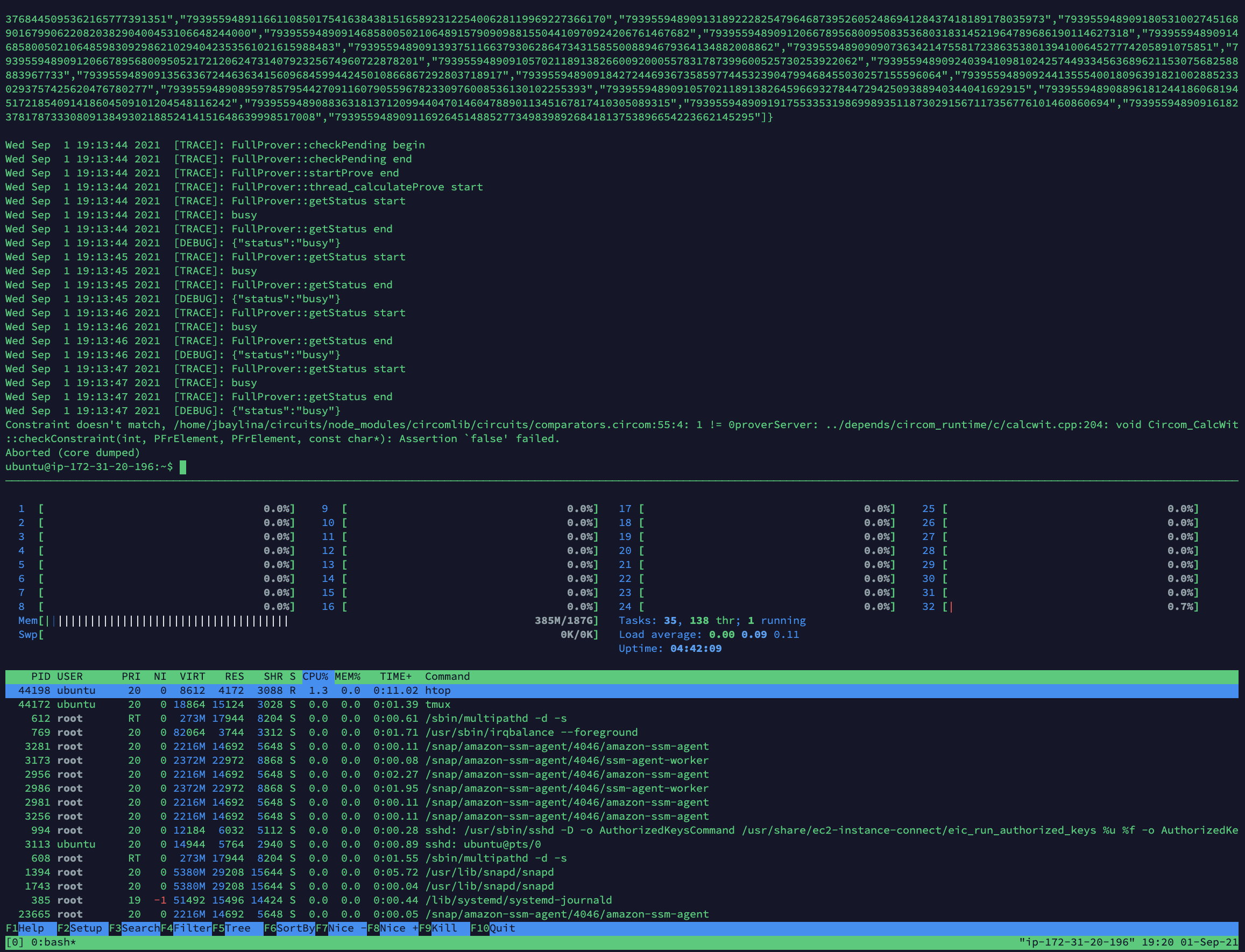
Task: Click the 'FullProver::startProve end' log line
Action: pyautogui.click(x=202, y=173)
